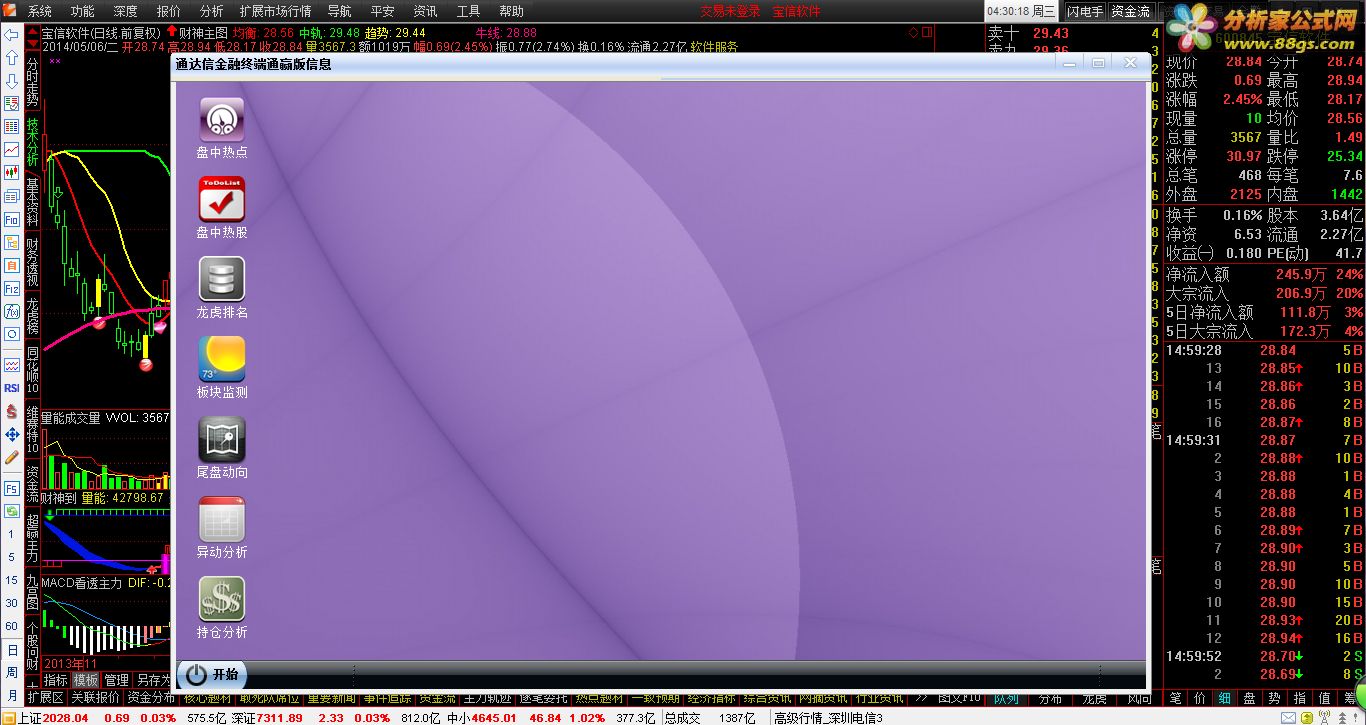
Task: Click the 扩展区 bottom tab
Action: [x=45, y=697]
